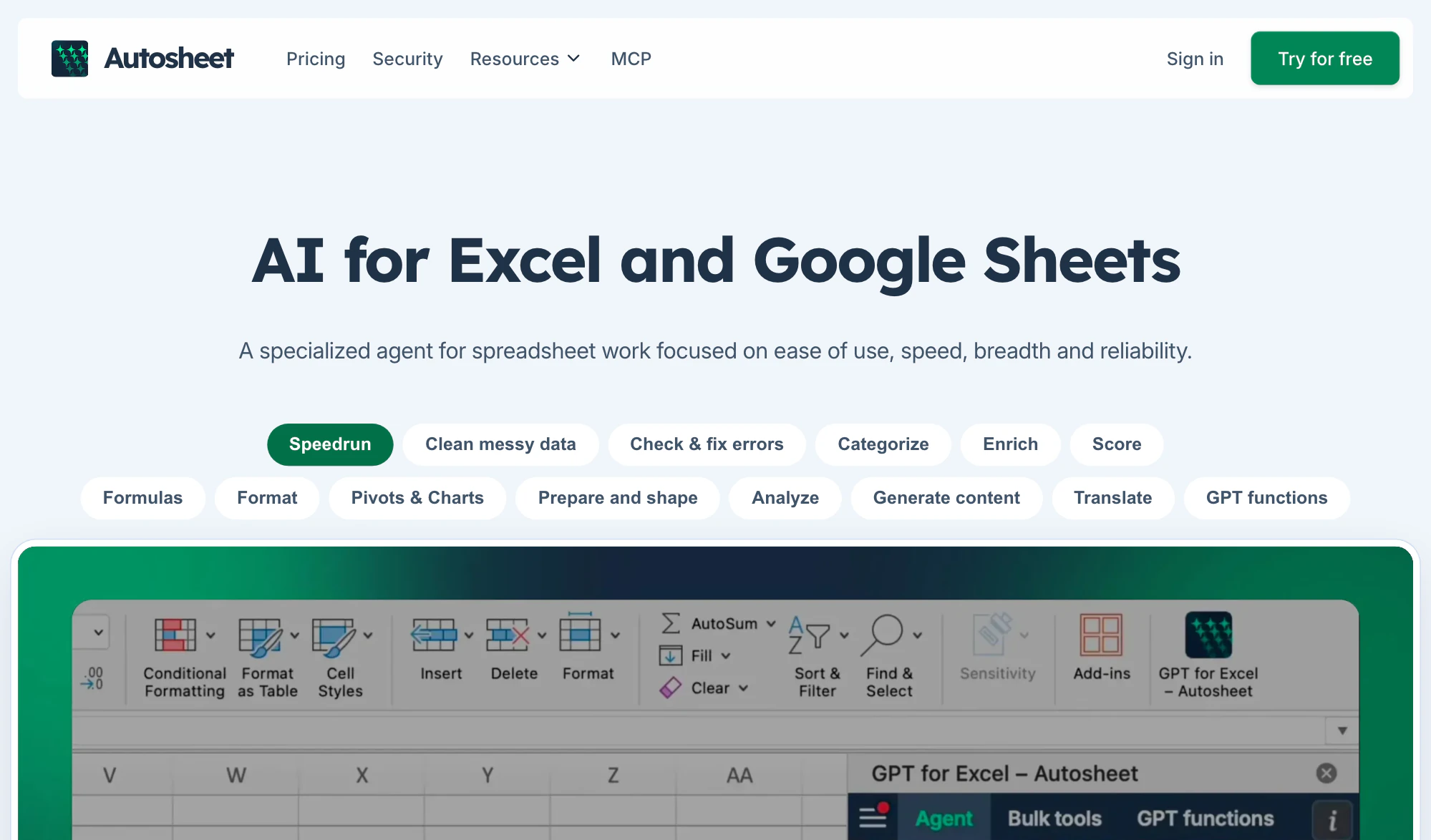Click the Clear eraser icon
Viewport: 1431px width, 840px height.
pos(671,688)
